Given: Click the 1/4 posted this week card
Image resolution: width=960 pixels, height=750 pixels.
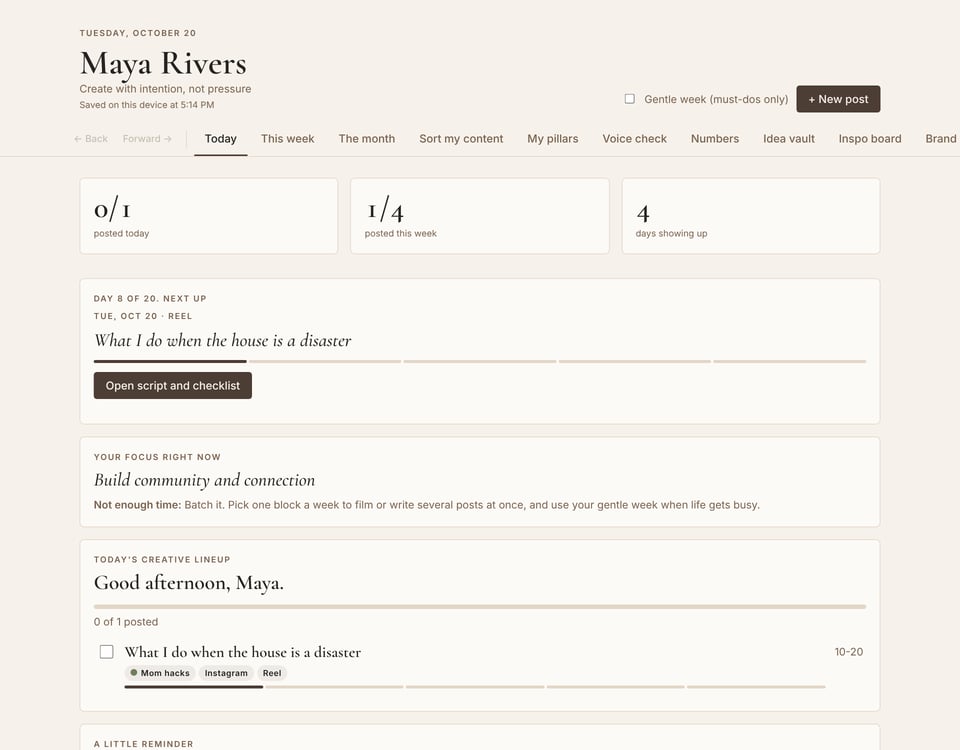Looking at the screenshot, I should [480, 216].
